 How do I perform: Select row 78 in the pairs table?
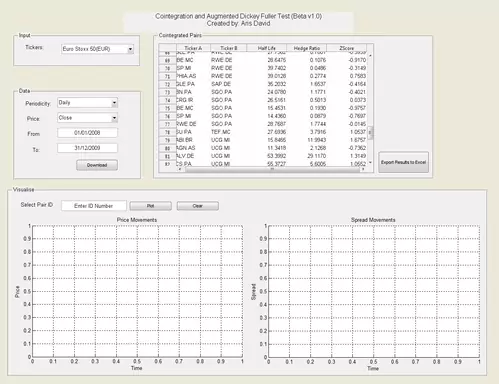coord(263,132)
